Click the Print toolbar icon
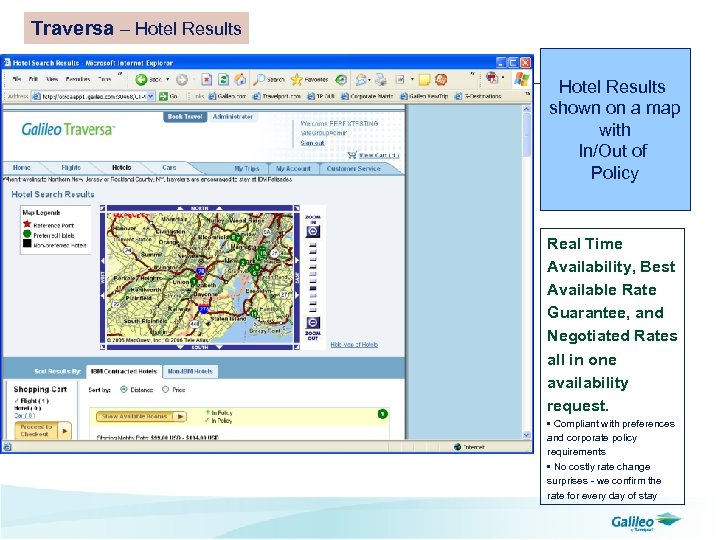 pyautogui.click(x=381, y=80)
